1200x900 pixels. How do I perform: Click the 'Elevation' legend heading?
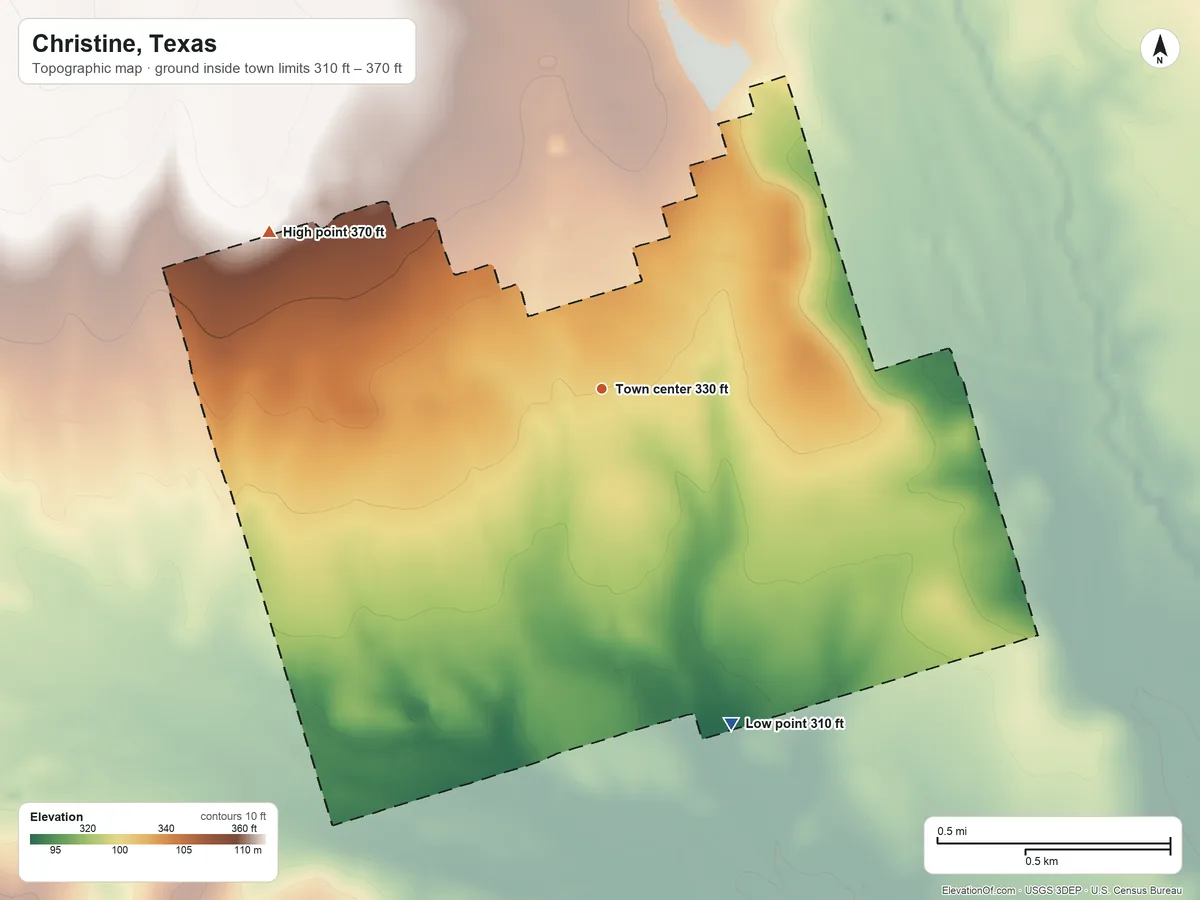tap(57, 817)
